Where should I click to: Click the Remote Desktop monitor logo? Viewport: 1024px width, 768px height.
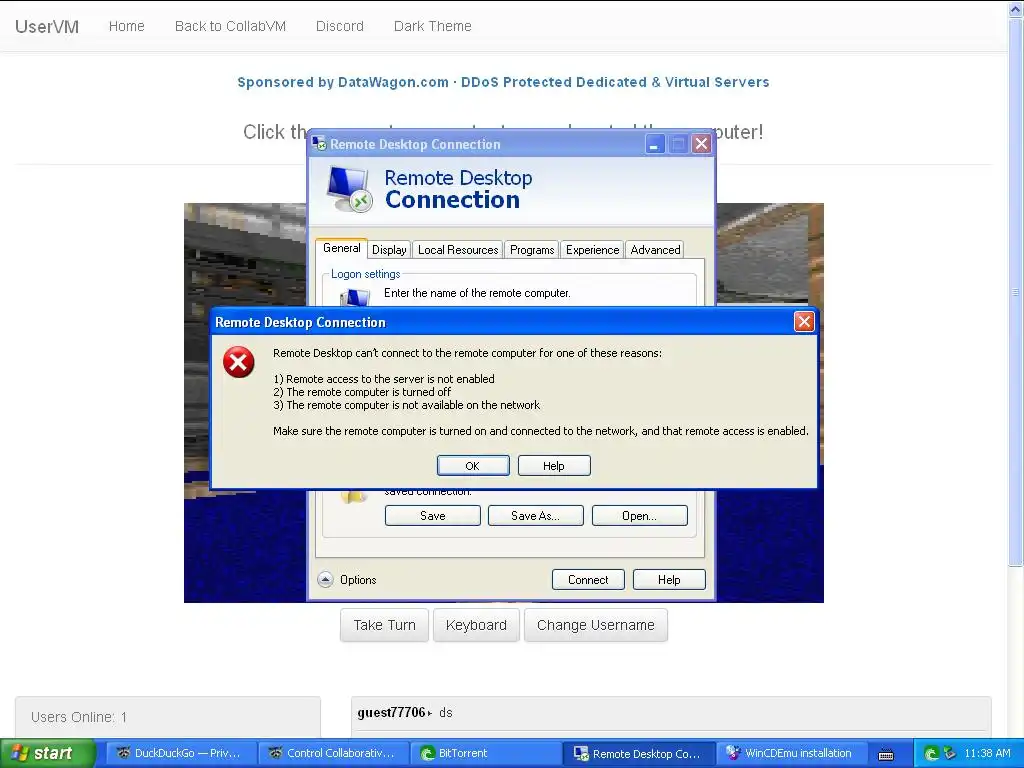tap(349, 189)
